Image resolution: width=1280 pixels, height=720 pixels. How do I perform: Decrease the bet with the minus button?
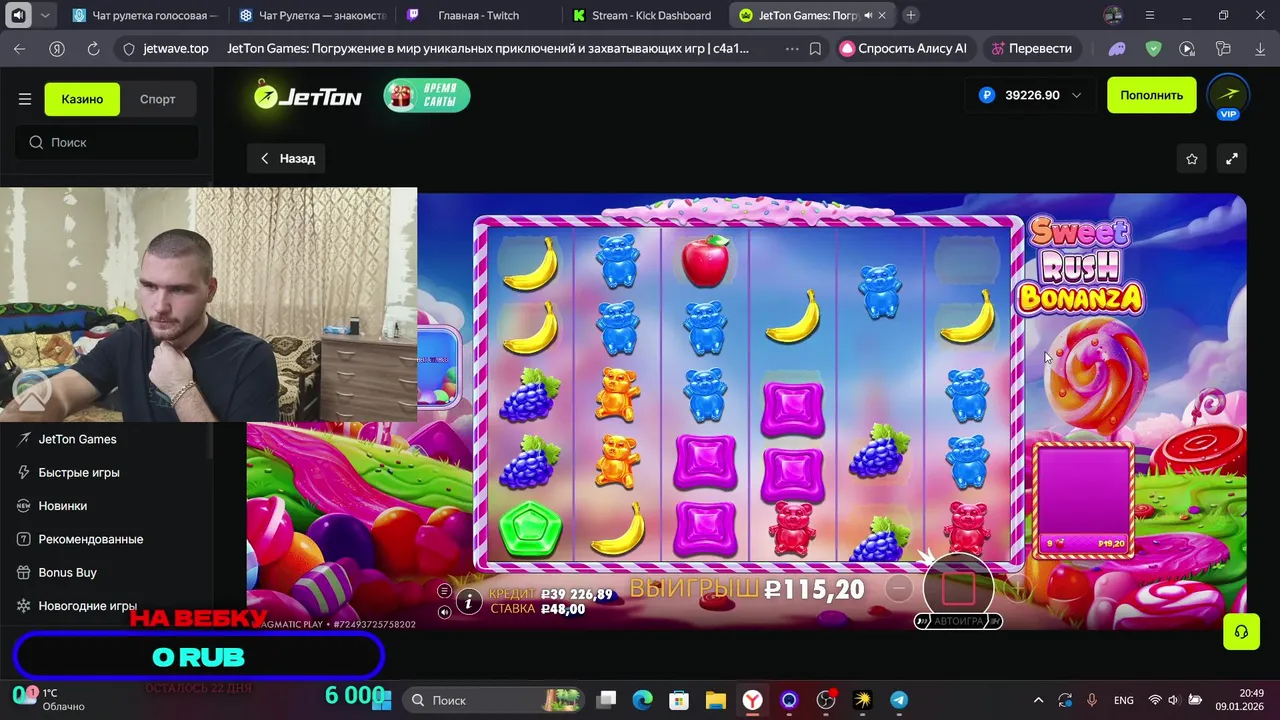[899, 589]
